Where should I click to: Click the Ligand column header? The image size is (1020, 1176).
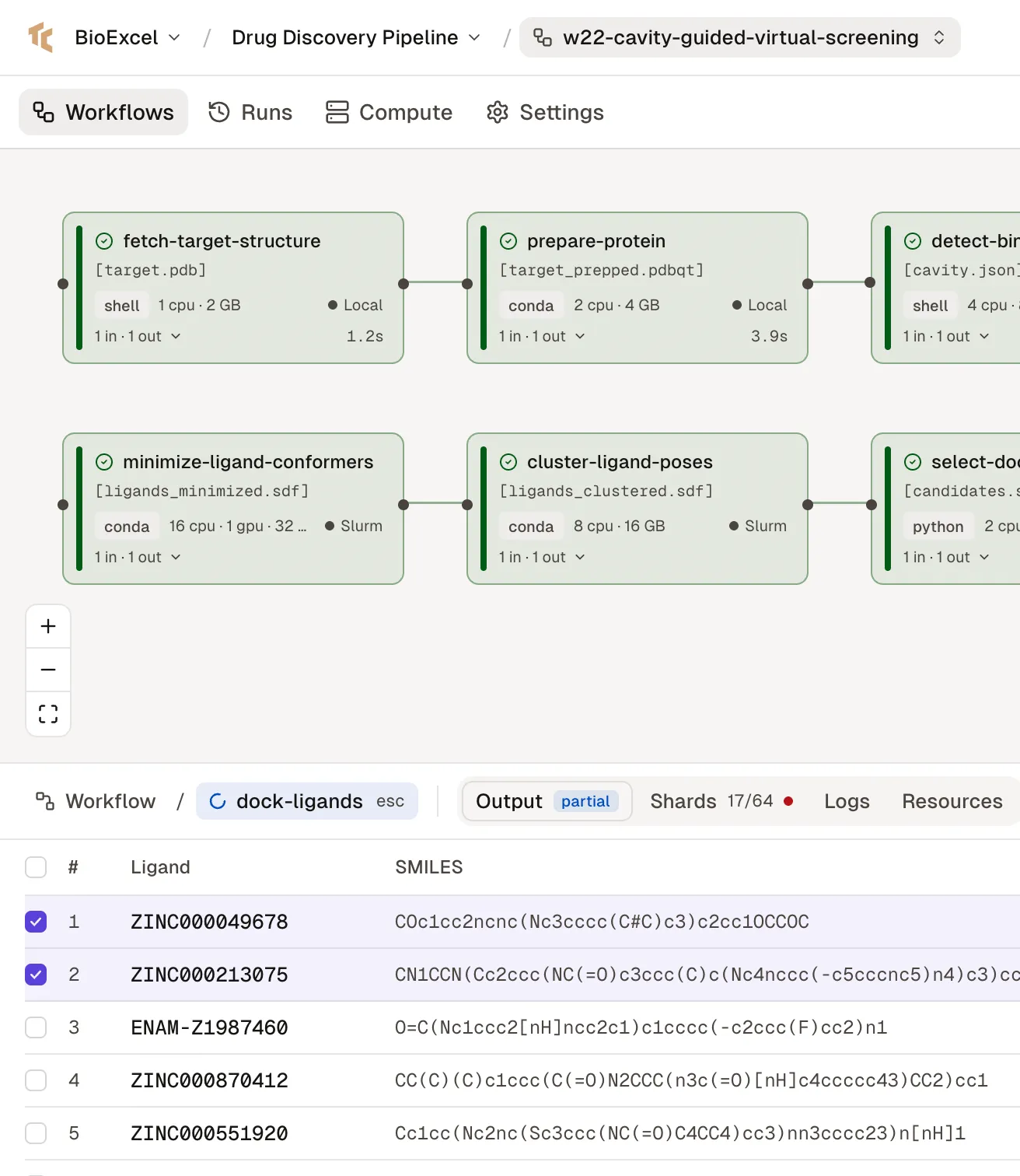pos(160,867)
